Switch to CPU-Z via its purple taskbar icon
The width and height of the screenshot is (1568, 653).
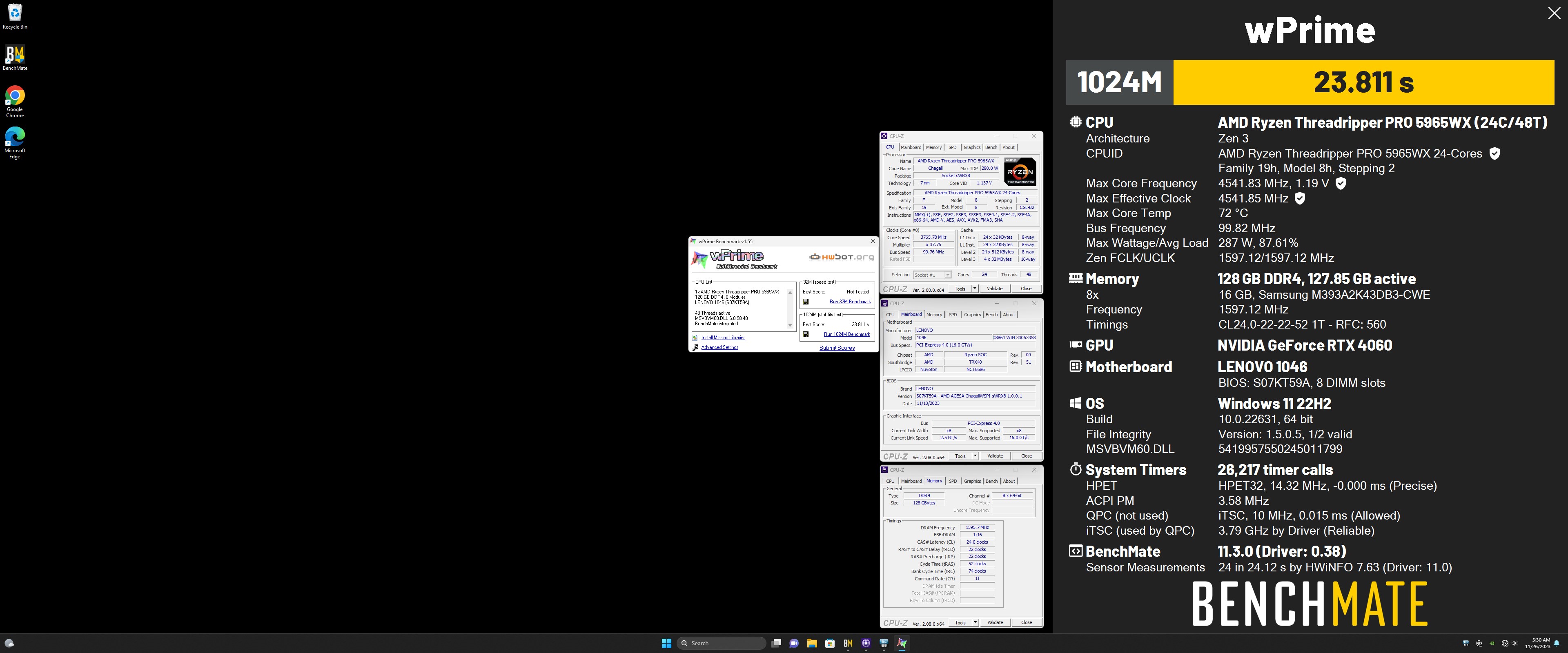(866, 643)
